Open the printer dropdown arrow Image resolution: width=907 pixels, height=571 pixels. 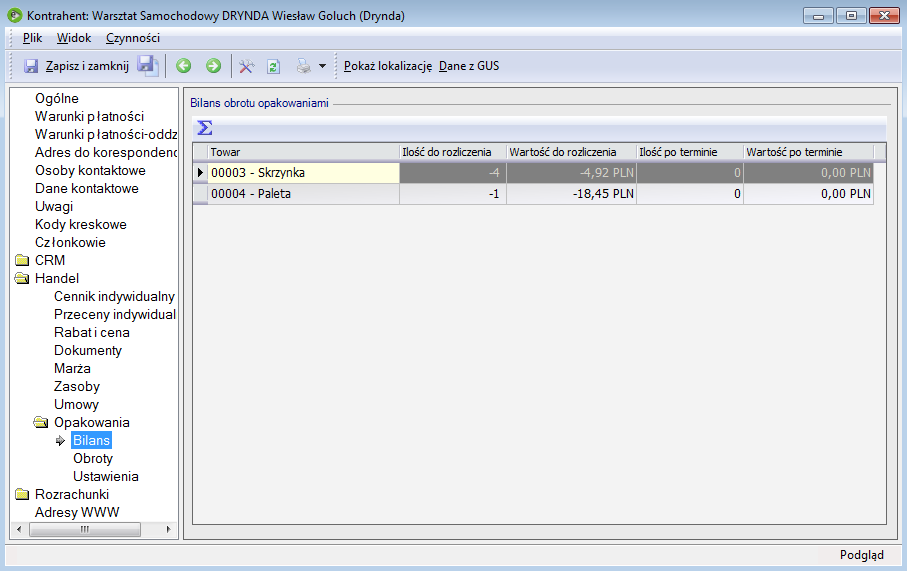[322, 67]
